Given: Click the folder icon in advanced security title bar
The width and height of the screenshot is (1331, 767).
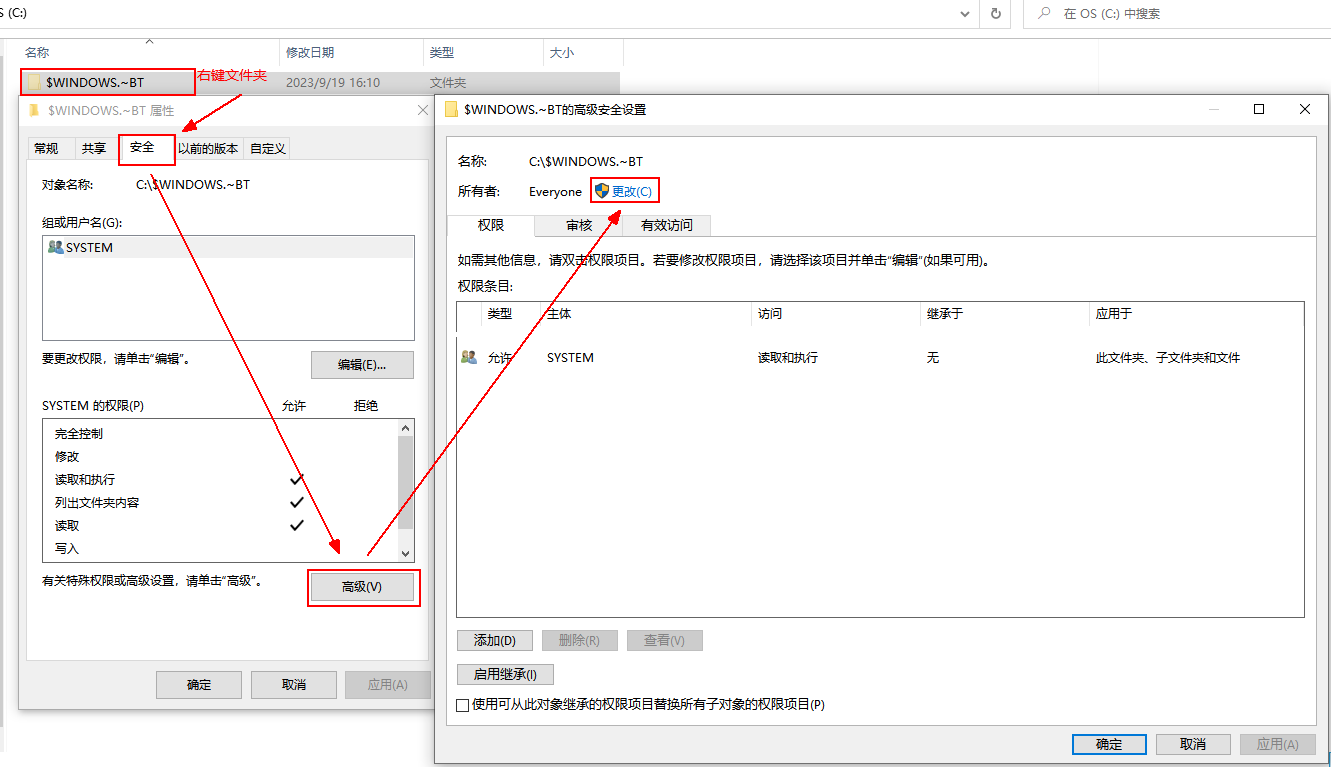Looking at the screenshot, I should tap(452, 109).
